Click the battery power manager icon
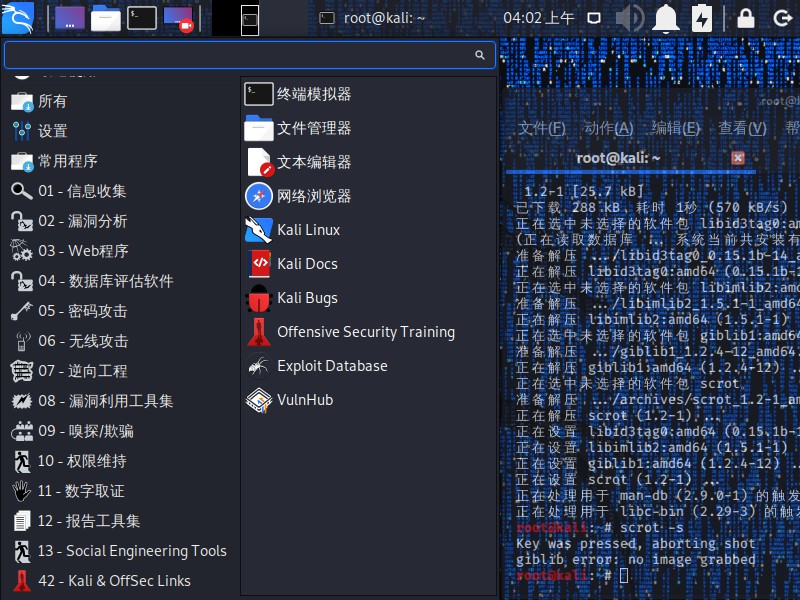This screenshot has width=800, height=600. click(702, 18)
